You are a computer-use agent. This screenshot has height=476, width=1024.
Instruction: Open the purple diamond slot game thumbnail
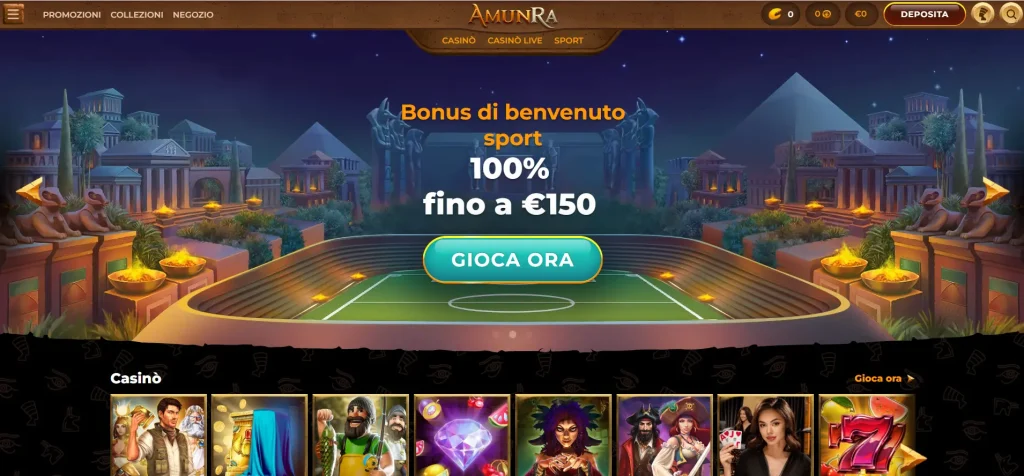(462, 435)
